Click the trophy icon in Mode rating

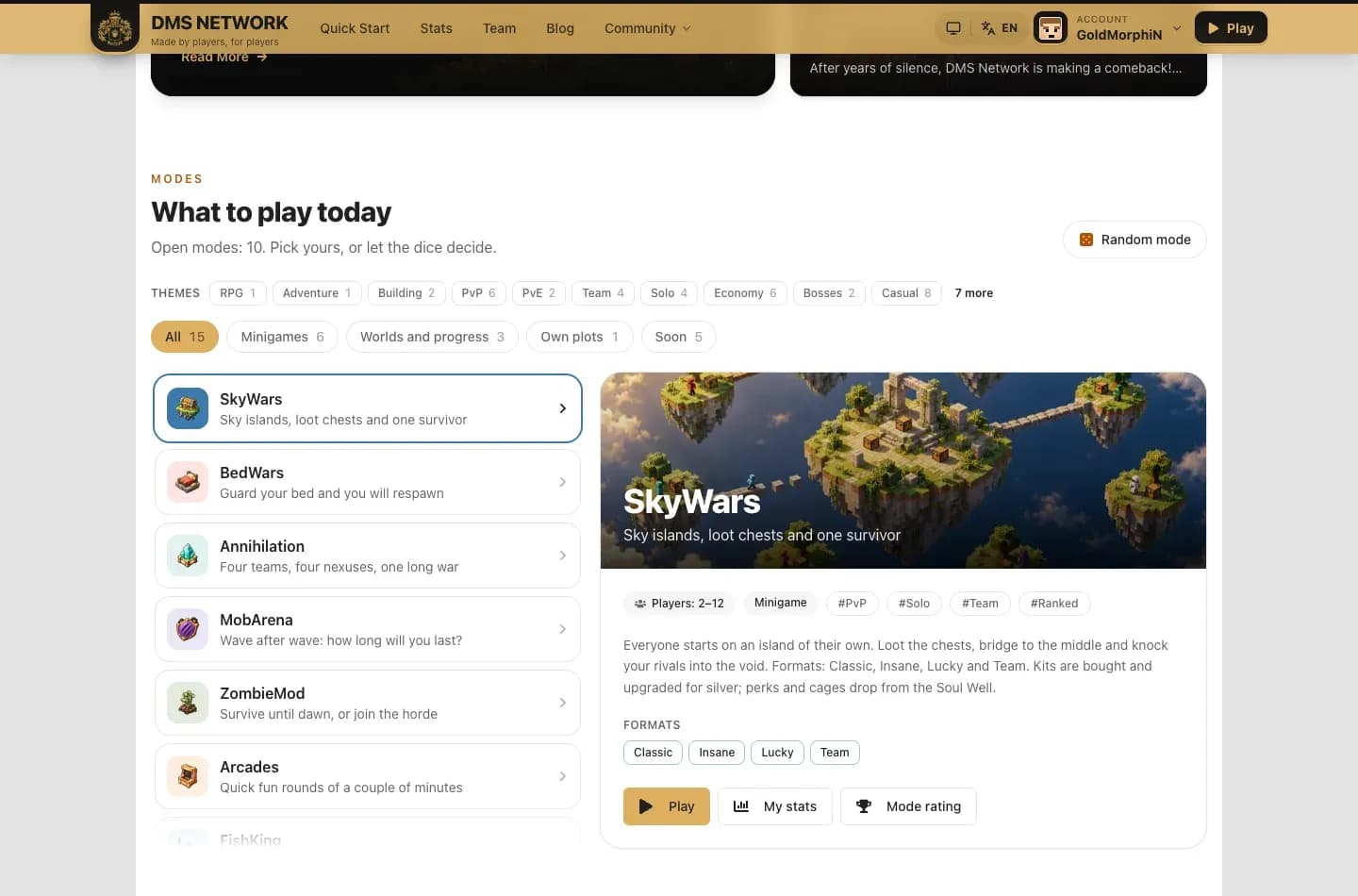pyautogui.click(x=864, y=806)
